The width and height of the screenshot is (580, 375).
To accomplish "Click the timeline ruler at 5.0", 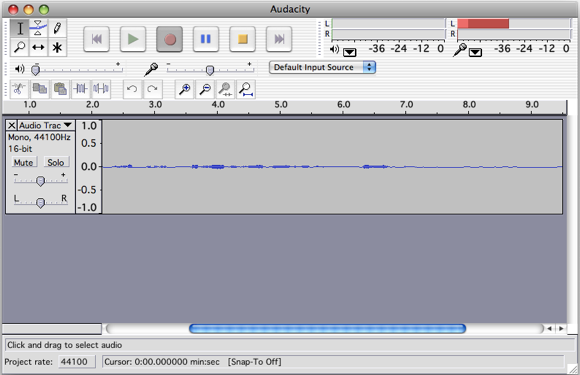I will tap(281, 105).
